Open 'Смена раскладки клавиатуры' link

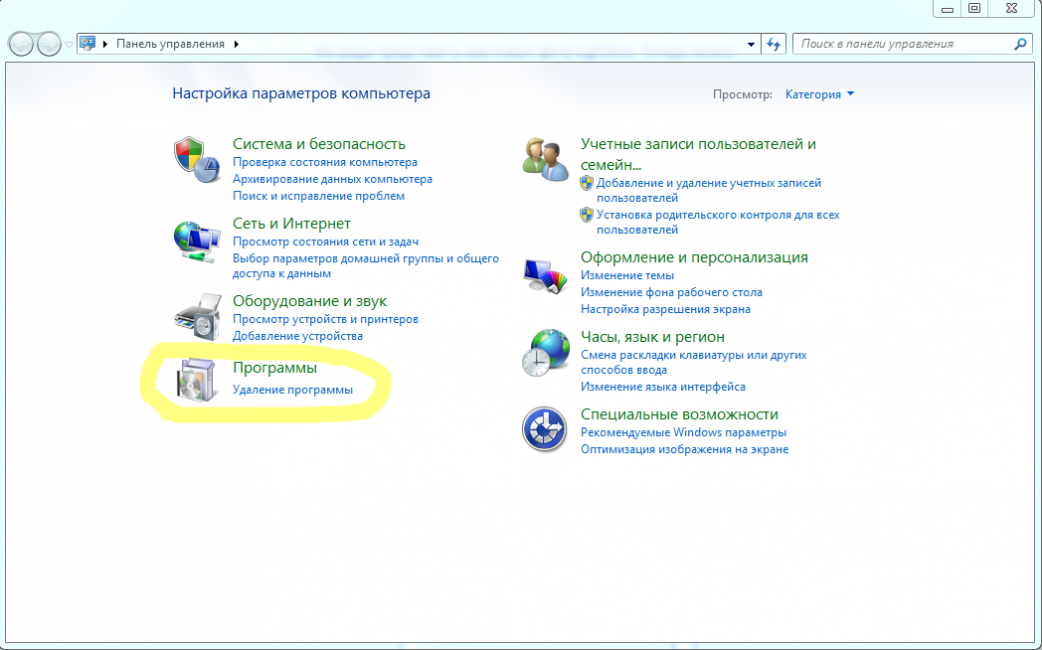tap(694, 362)
